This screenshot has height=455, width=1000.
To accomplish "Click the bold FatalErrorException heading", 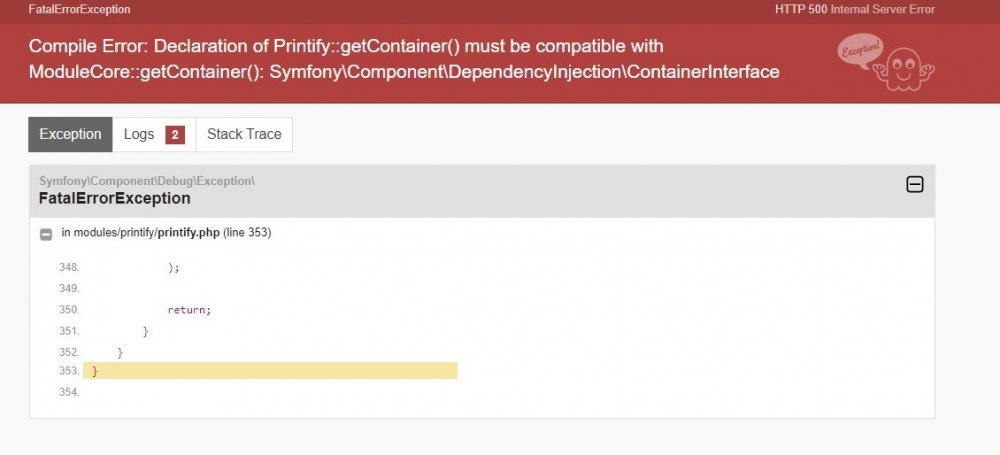I will [114, 198].
